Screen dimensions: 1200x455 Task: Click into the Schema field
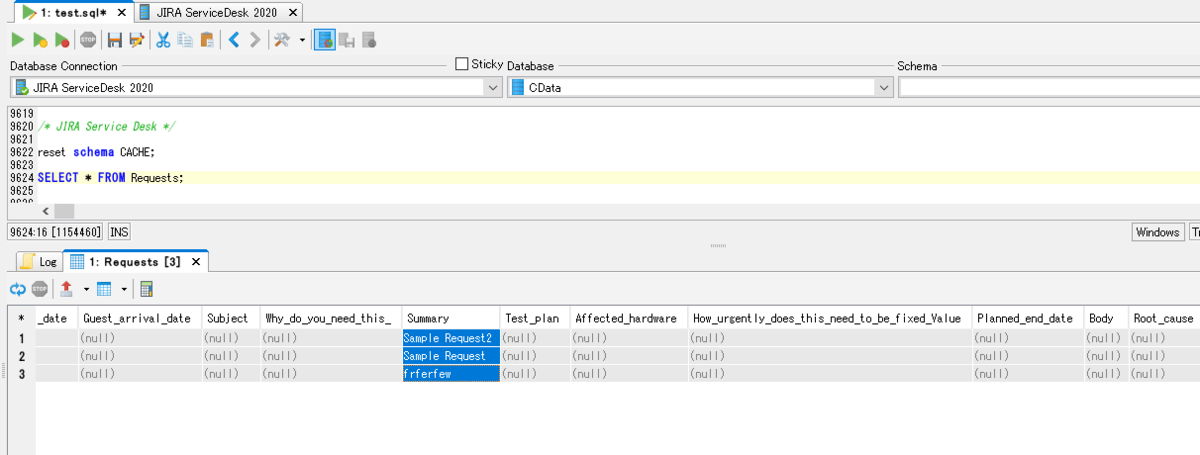pyautogui.click(x=1049, y=87)
